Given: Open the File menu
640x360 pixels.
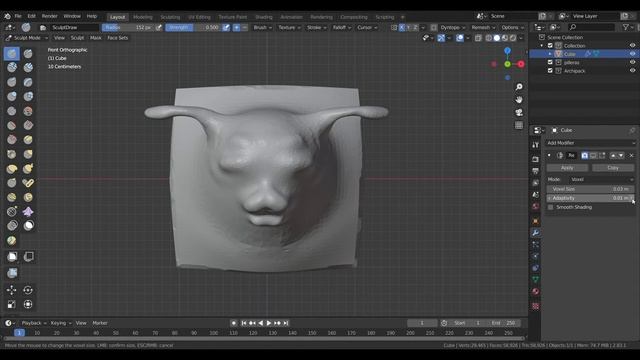Looking at the screenshot, I should click(18, 16).
